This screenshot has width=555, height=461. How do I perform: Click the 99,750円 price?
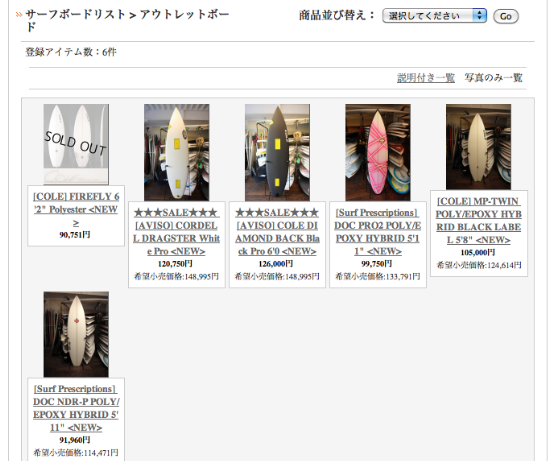pyautogui.click(x=376, y=264)
